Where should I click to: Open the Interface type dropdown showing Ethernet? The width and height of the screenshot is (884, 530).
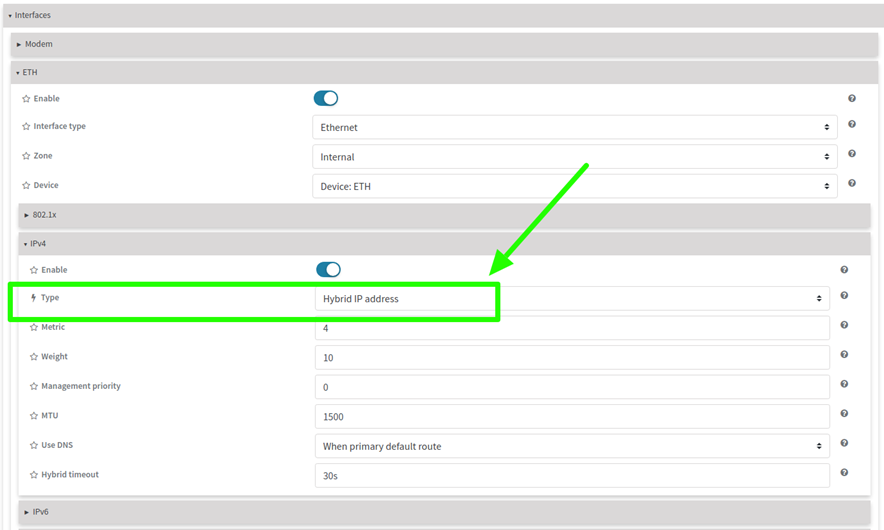click(x=574, y=127)
